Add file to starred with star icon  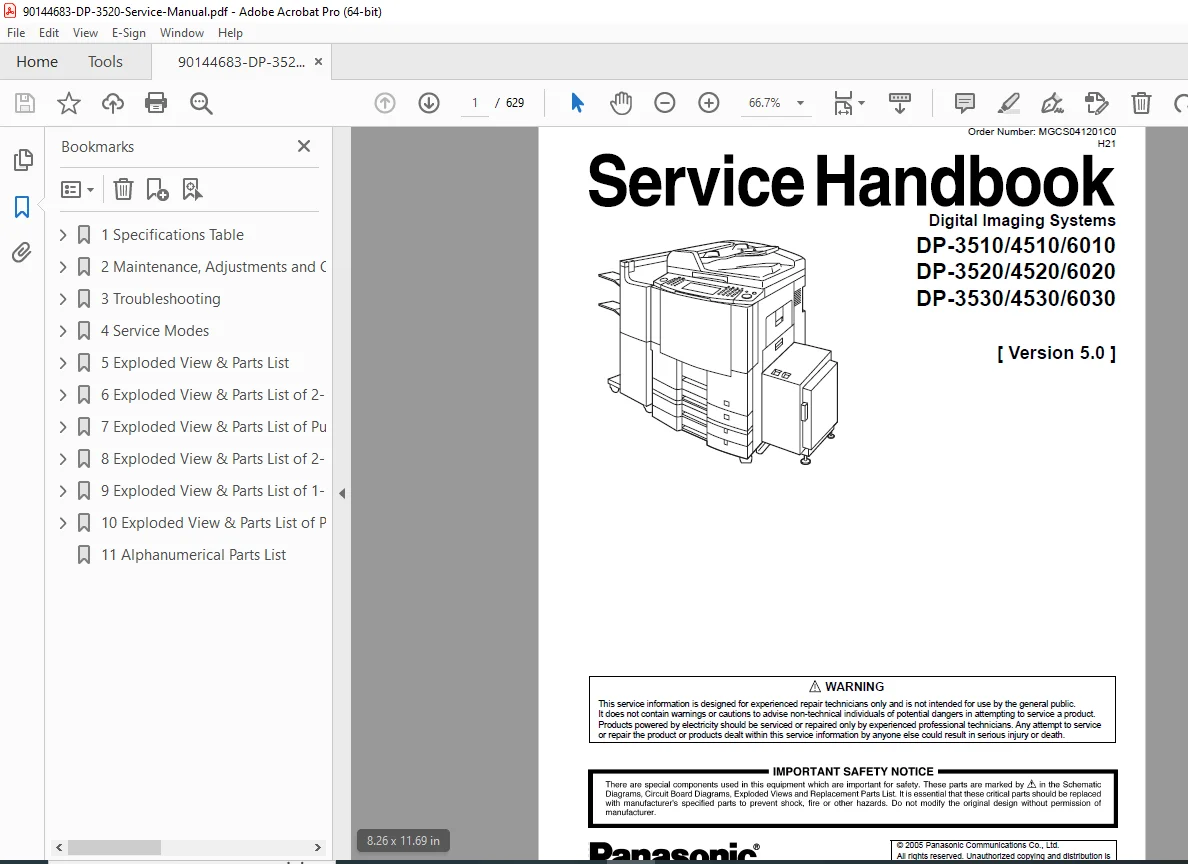69,103
